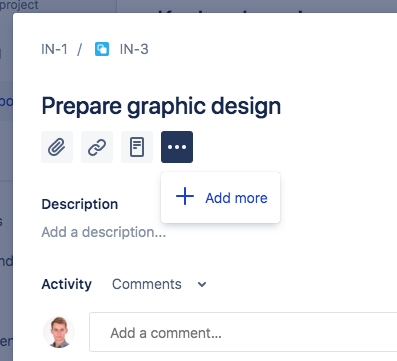
Task: Click the paperclip attach icon
Action: coord(57,147)
